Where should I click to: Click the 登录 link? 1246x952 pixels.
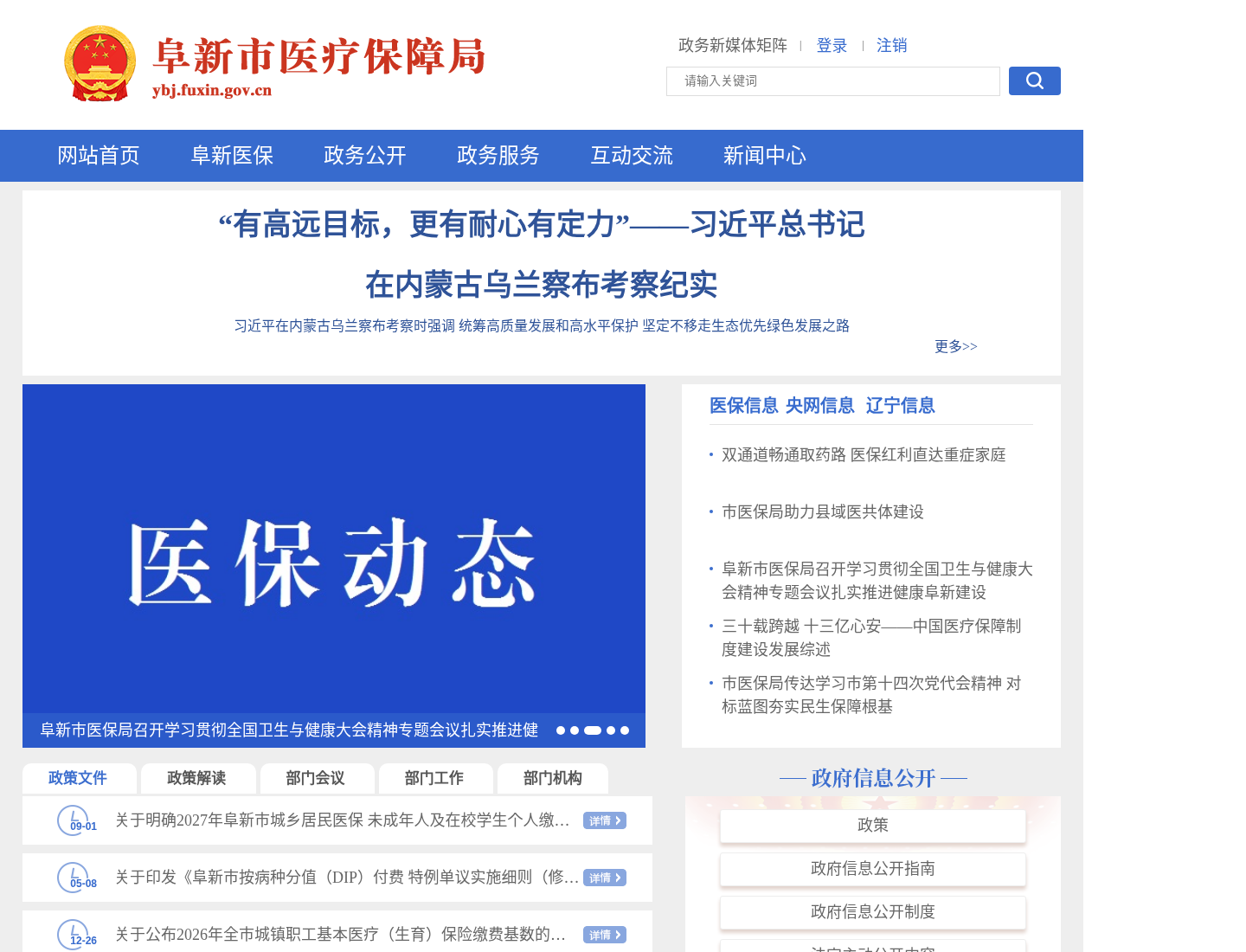[832, 45]
